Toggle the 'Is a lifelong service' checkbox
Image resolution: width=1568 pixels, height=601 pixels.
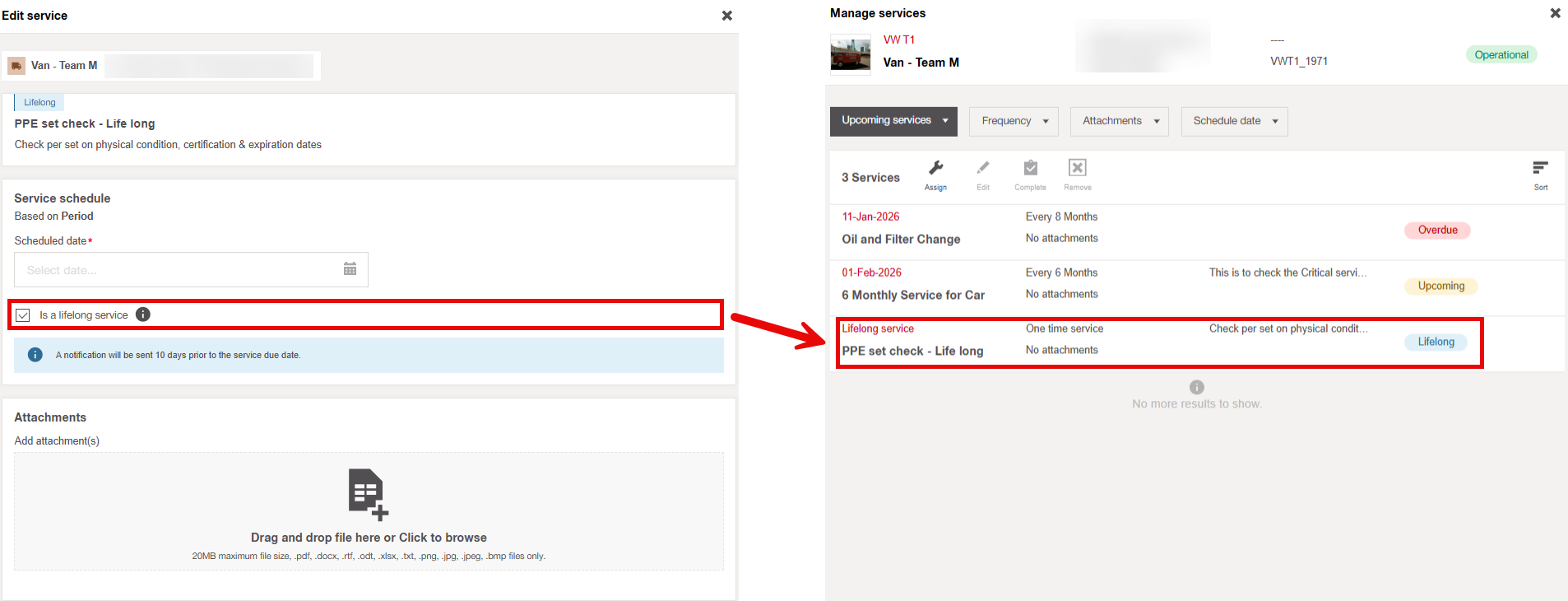tap(23, 315)
